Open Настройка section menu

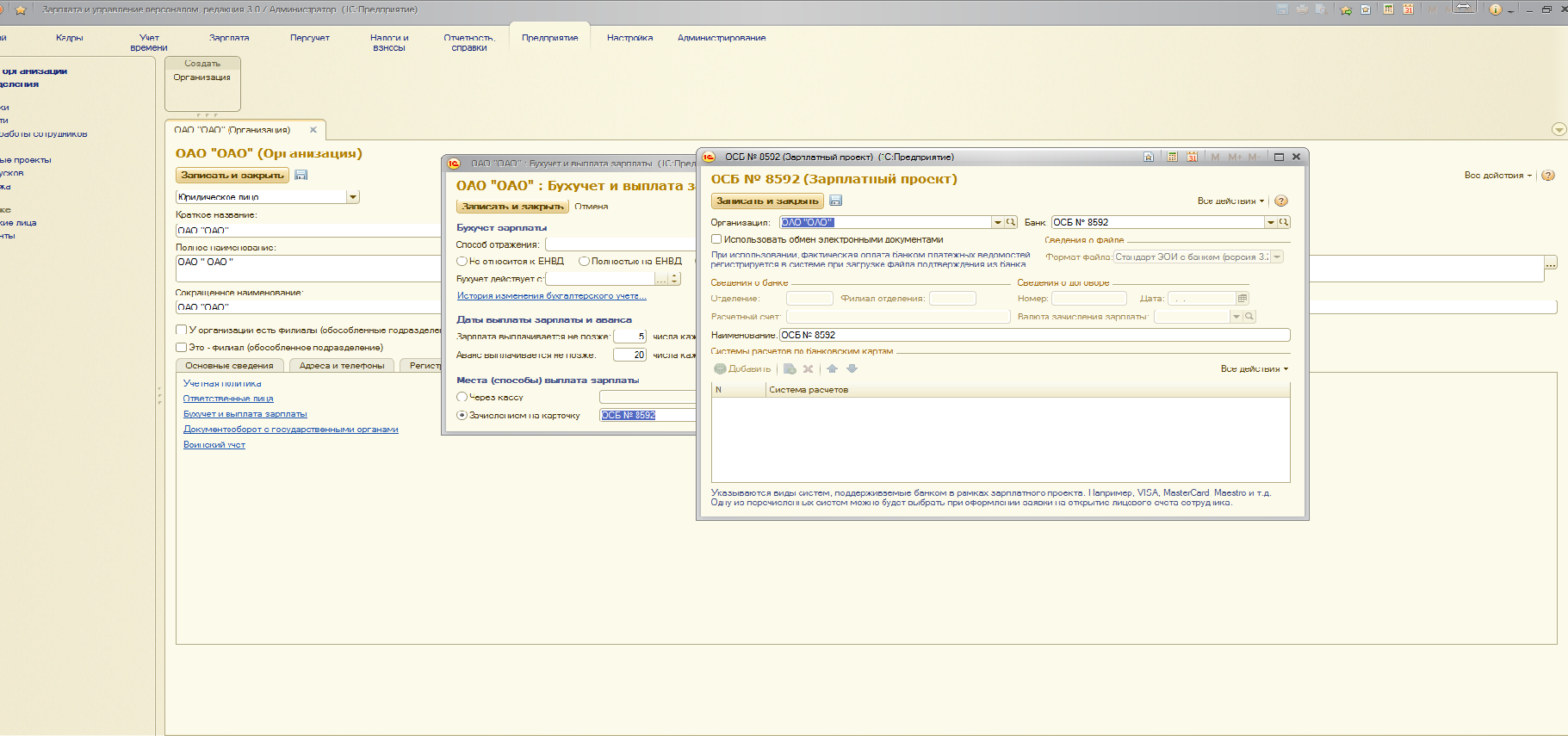pos(629,38)
